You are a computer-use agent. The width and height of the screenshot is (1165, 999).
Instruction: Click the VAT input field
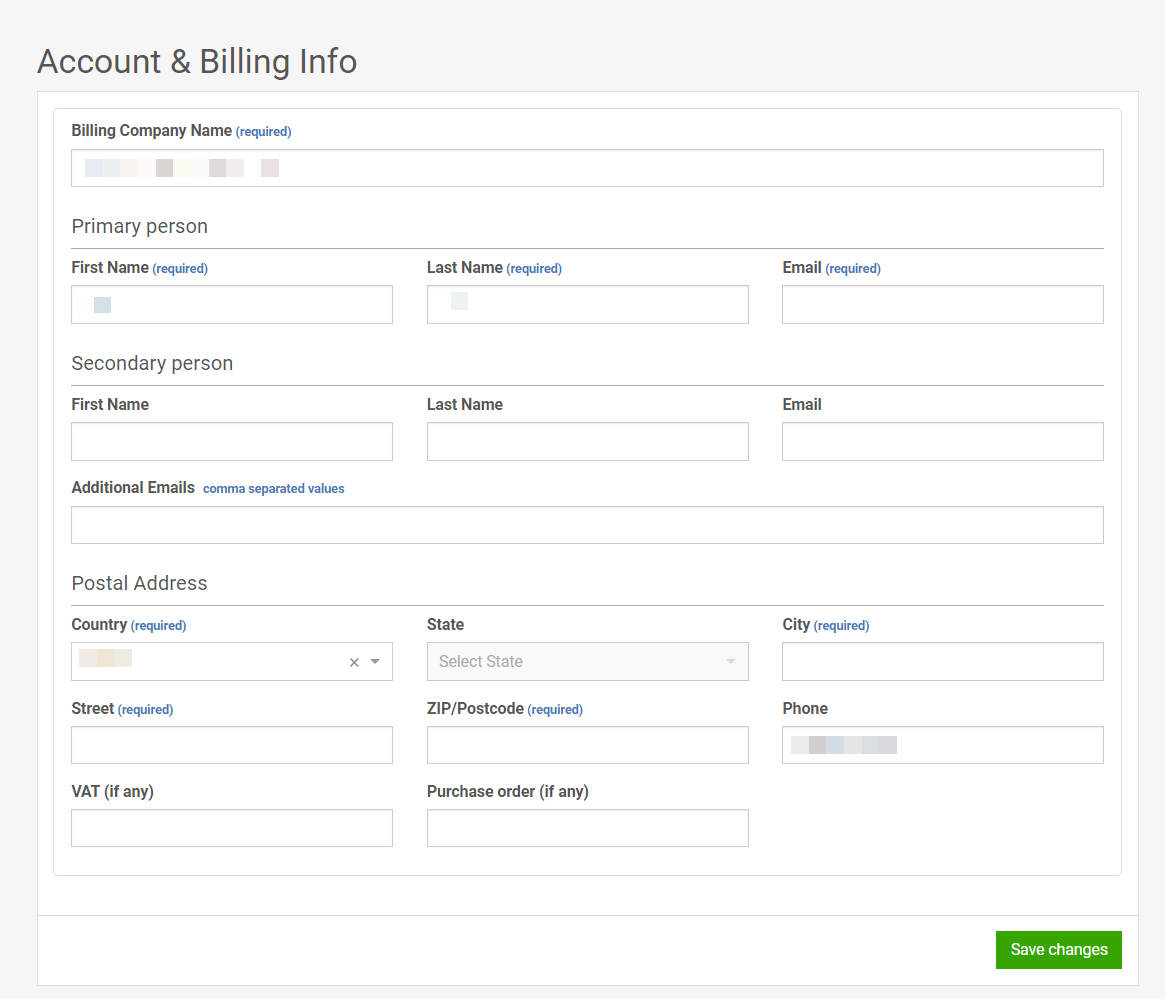coord(231,827)
